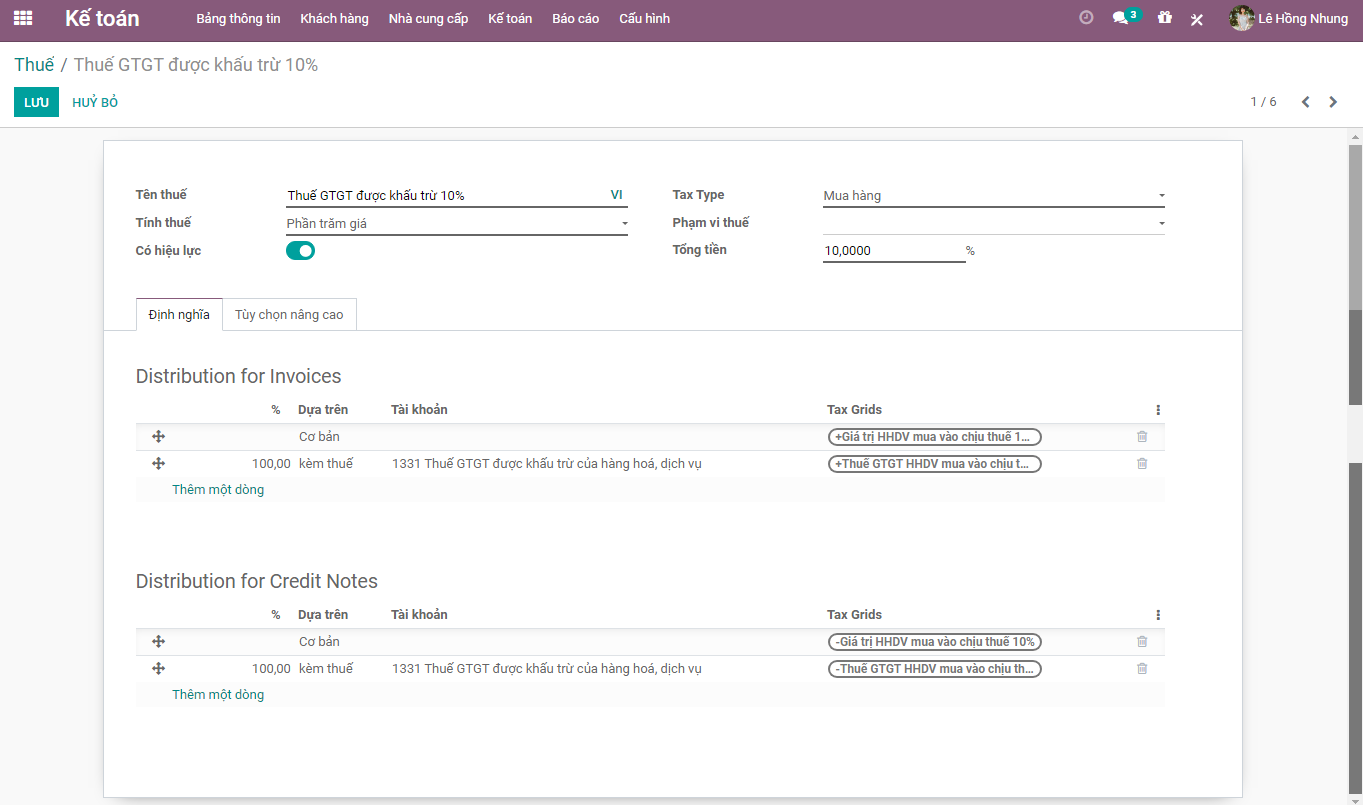Click the Tổng tiền amount field
The height and width of the screenshot is (805, 1363).
892,251
